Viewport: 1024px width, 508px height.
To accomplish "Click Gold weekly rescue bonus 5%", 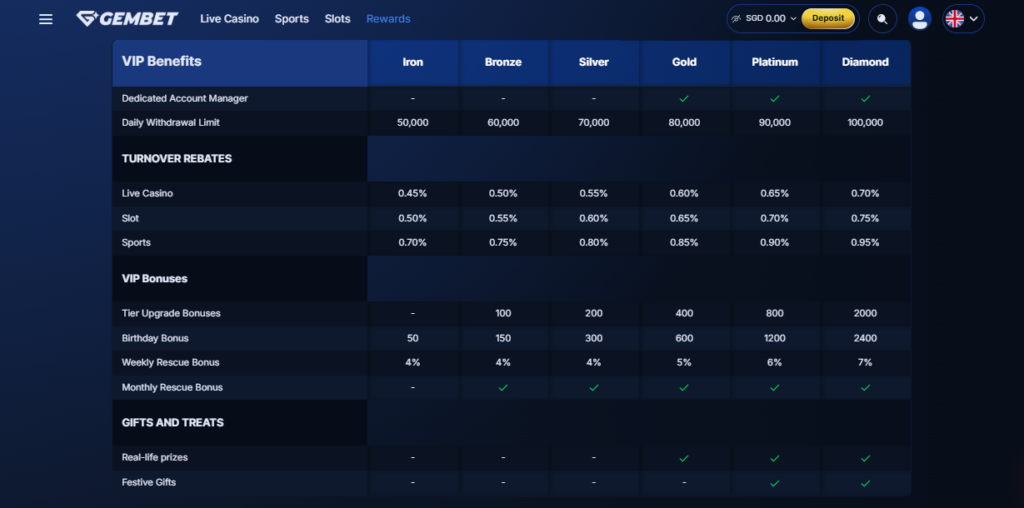I will point(684,362).
